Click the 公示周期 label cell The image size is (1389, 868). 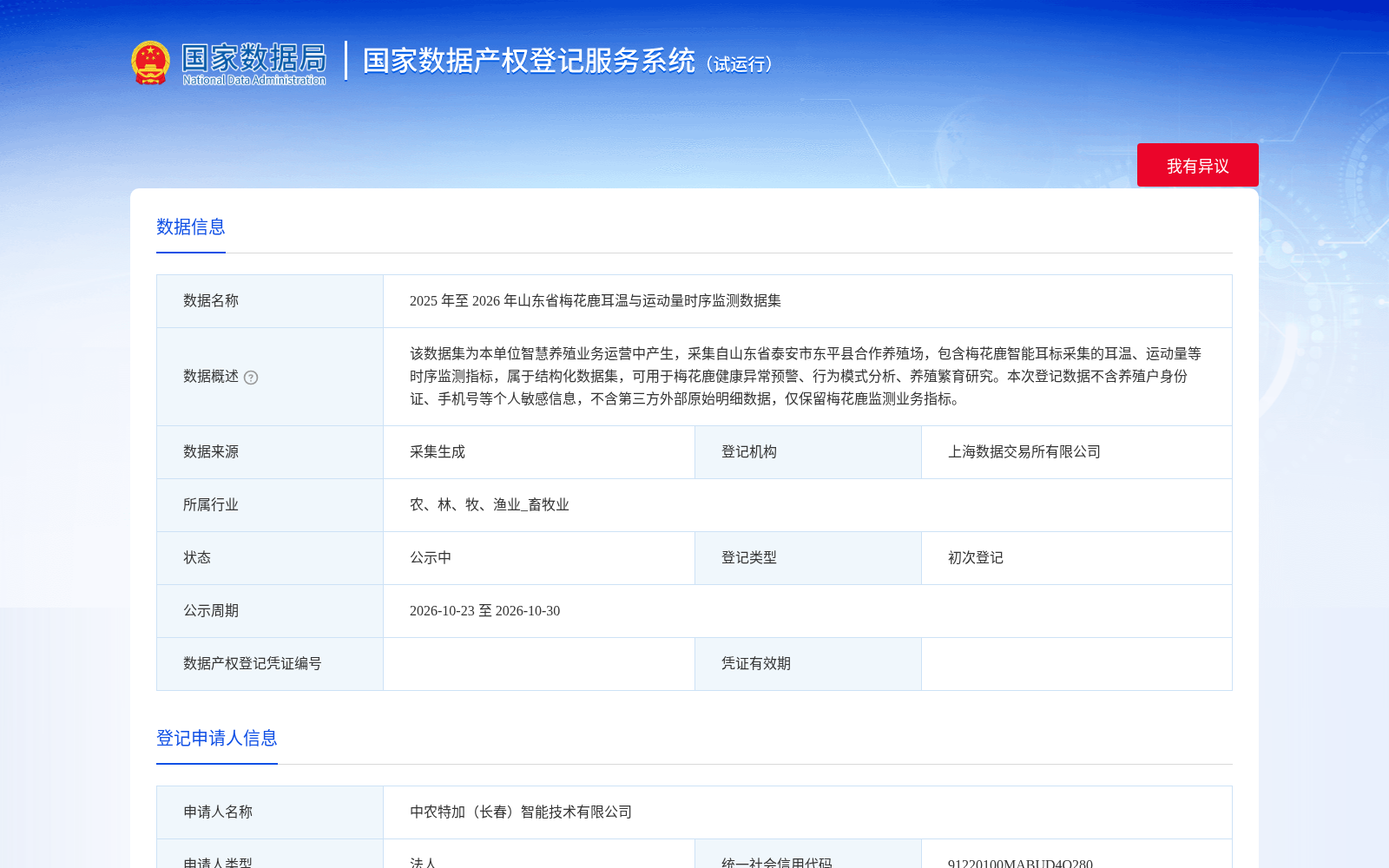tap(270, 611)
